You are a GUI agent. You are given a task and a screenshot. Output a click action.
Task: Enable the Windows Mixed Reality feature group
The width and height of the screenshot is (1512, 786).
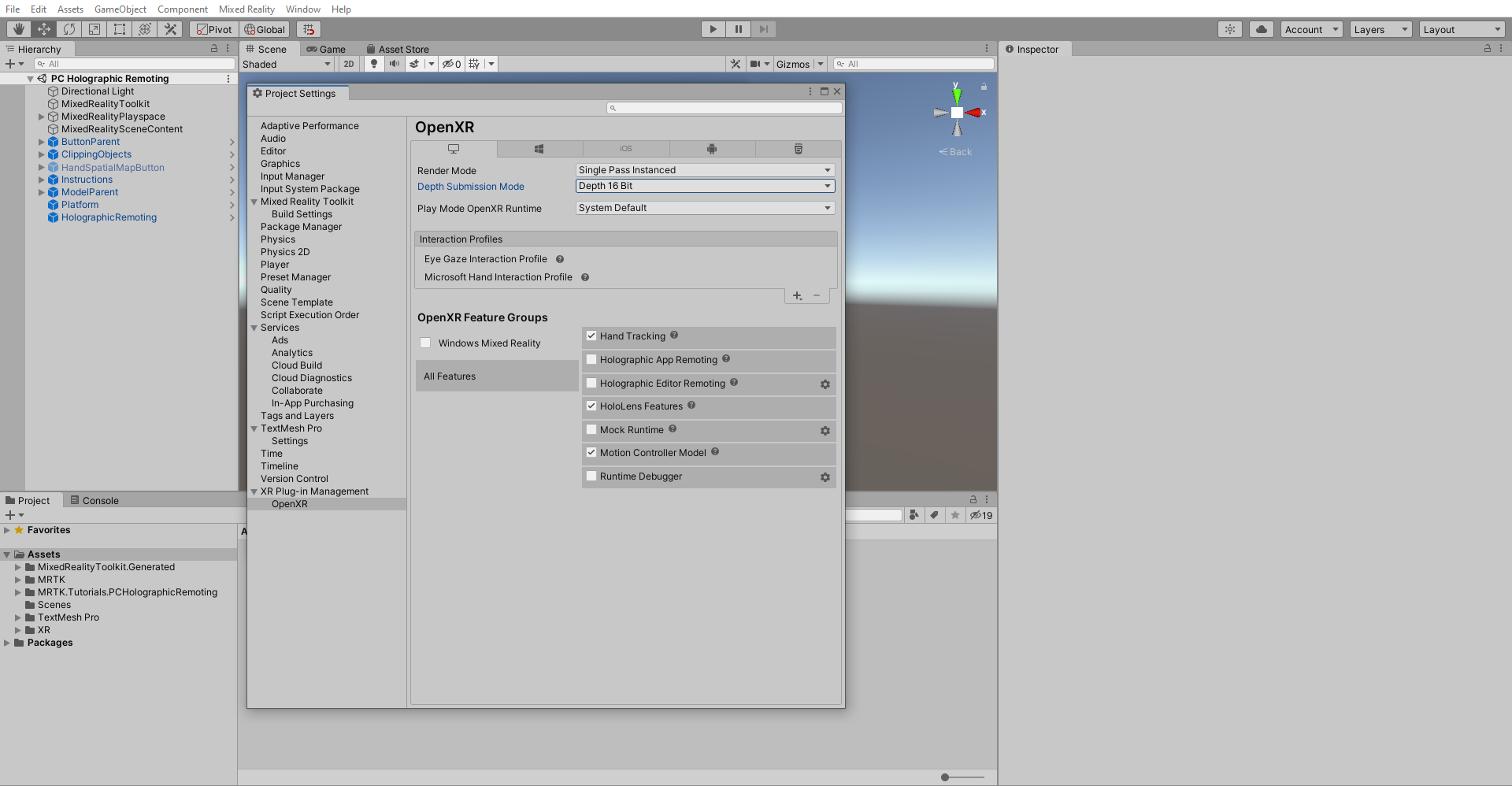(x=425, y=343)
